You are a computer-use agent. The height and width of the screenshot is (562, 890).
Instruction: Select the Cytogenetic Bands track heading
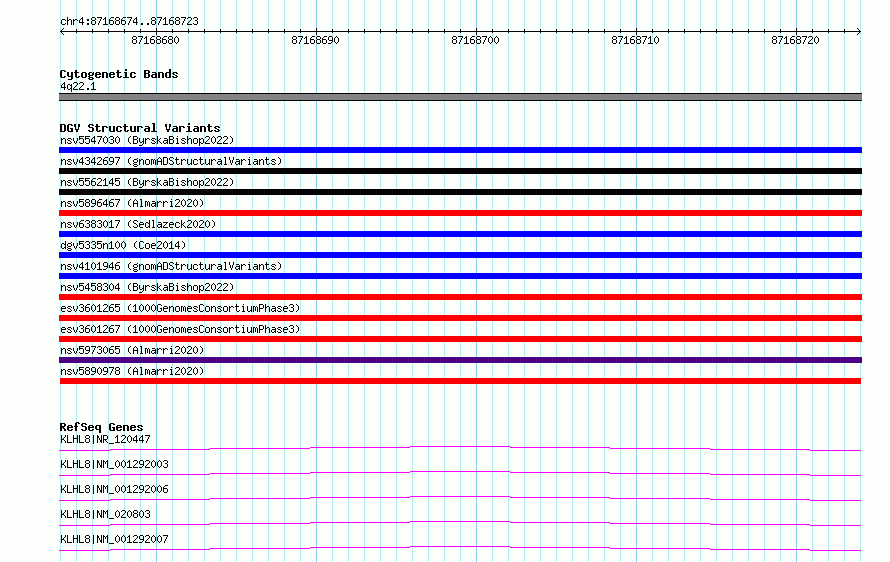click(x=119, y=74)
